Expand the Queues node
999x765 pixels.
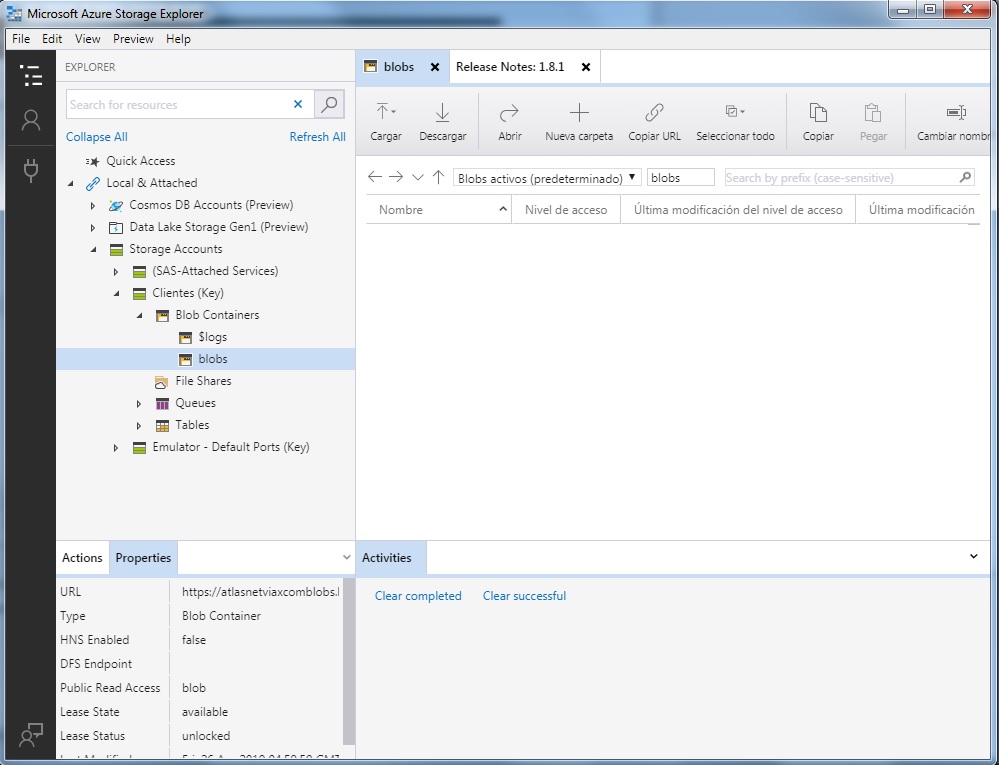click(139, 404)
